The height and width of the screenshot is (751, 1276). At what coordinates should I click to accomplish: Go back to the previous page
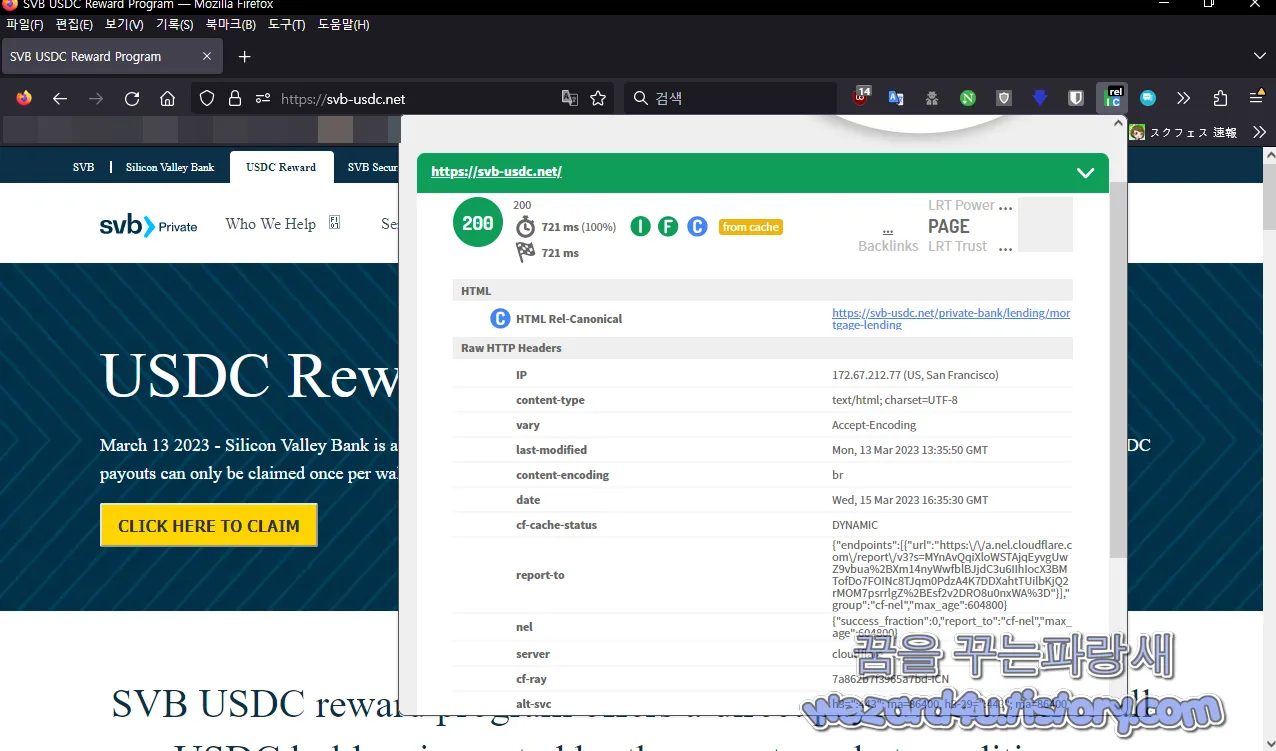point(60,98)
